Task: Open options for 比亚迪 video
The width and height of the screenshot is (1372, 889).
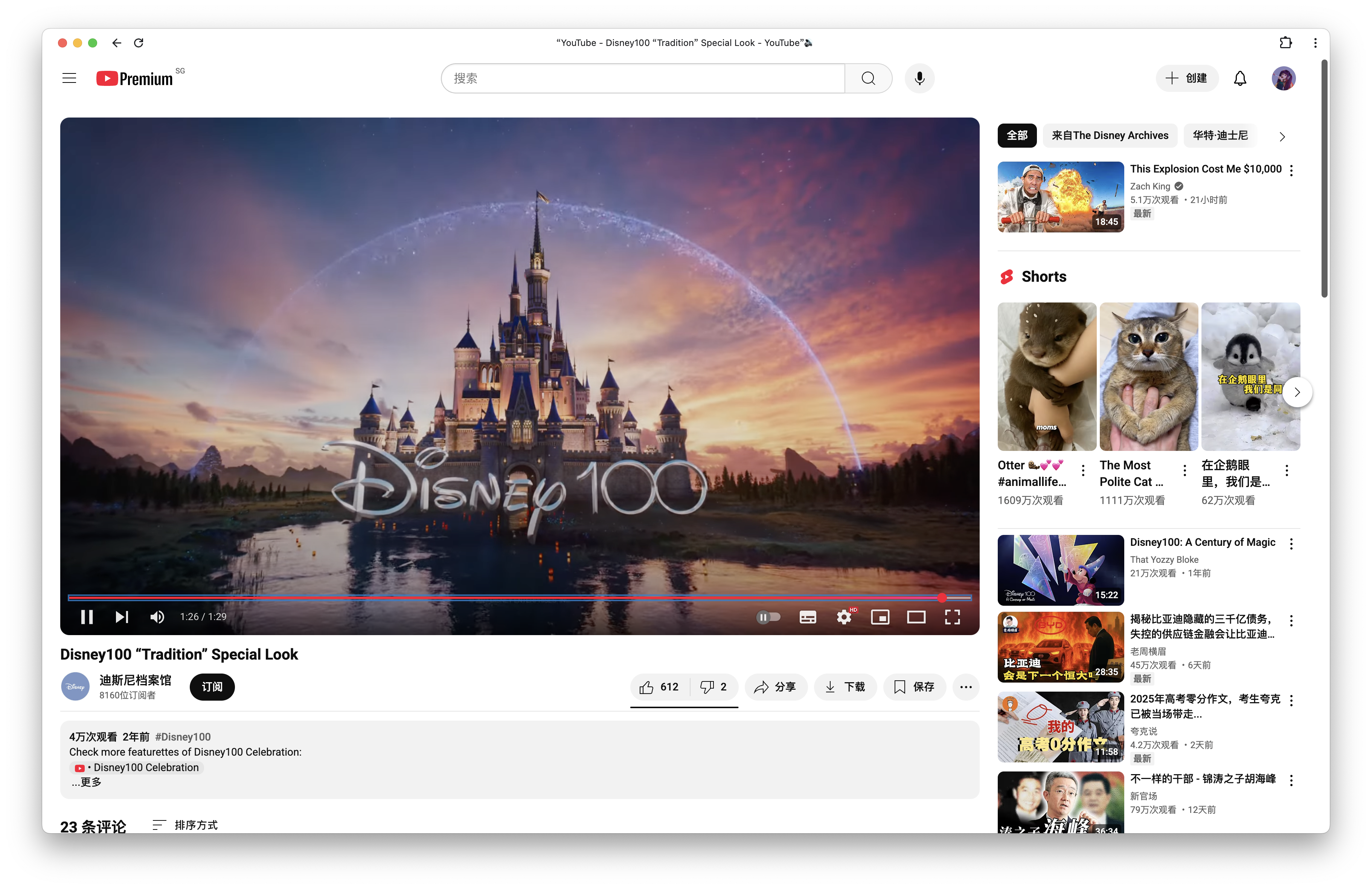Action: (x=1291, y=621)
